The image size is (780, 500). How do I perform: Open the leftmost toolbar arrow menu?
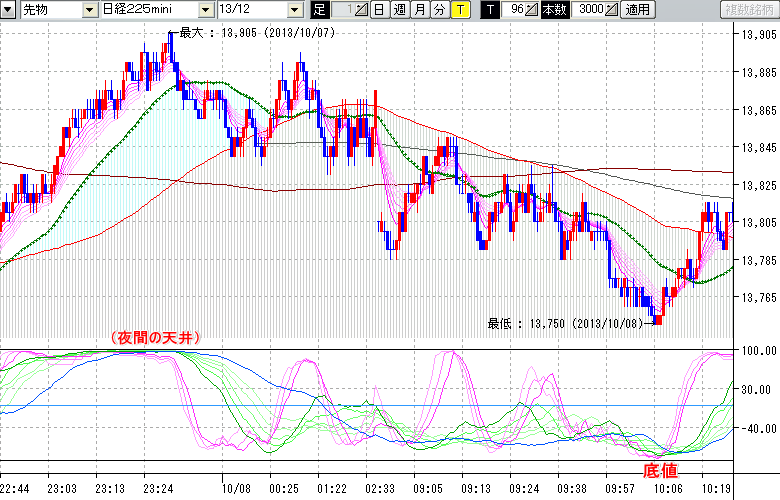click(9, 10)
